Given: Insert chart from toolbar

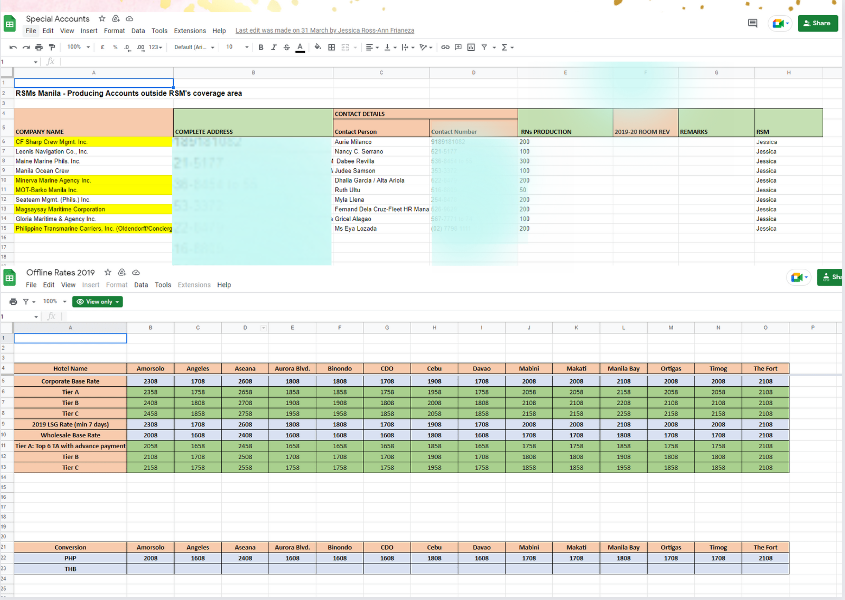Looking at the screenshot, I should 471,47.
